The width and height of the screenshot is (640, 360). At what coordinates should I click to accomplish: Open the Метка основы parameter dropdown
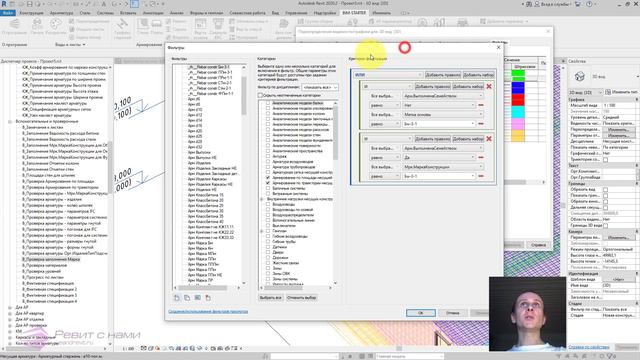coord(443,115)
